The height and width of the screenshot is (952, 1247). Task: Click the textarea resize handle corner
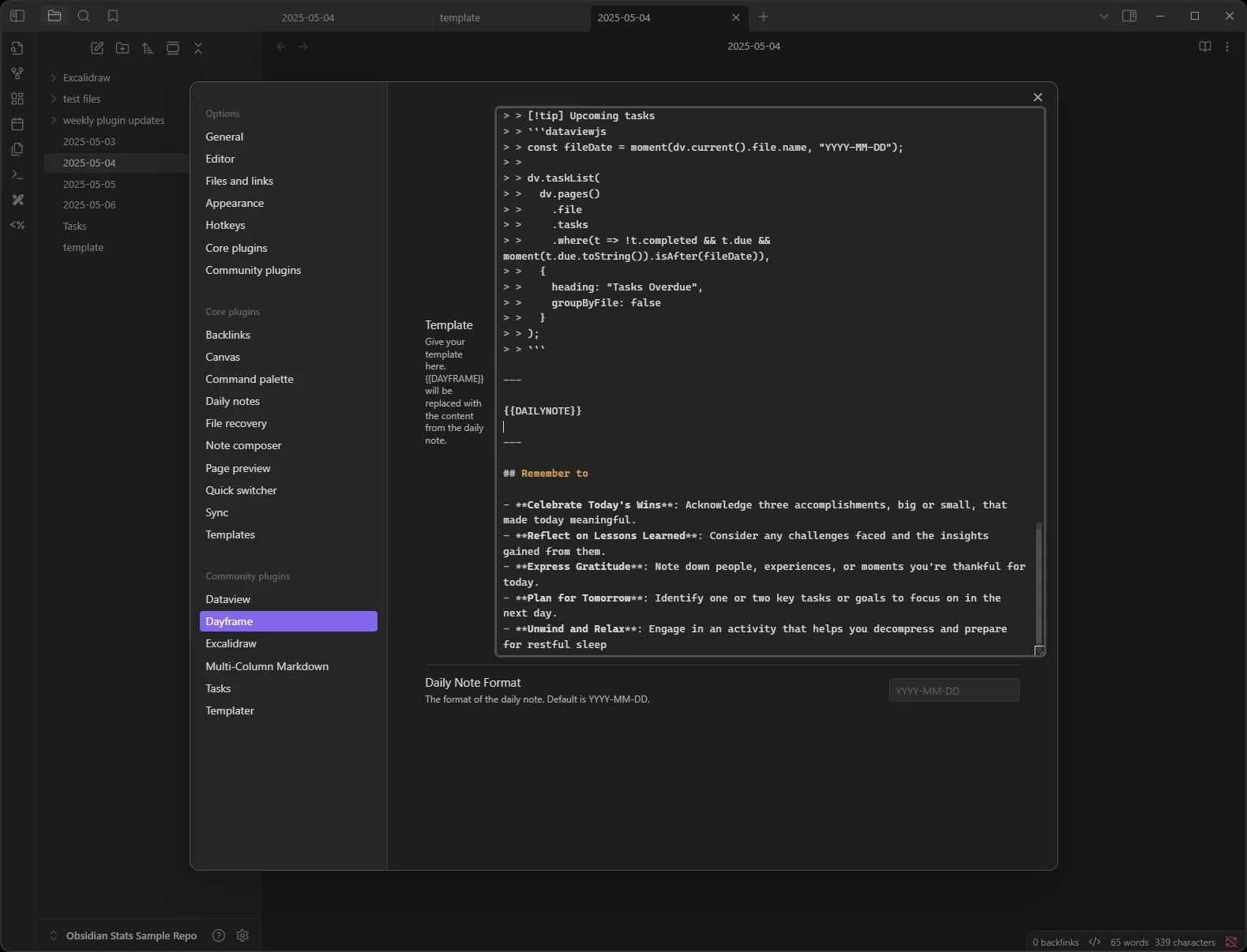(1039, 650)
